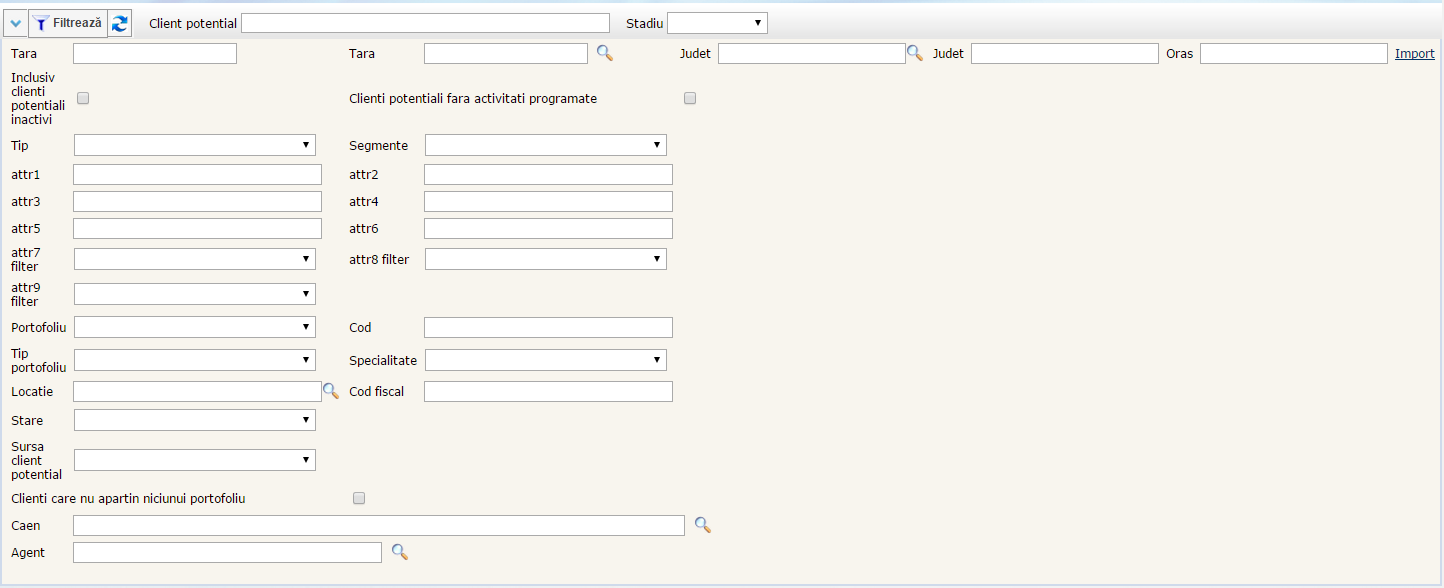This screenshot has height=588, width=1444.
Task: Click the Filtrează filter button
Action: [x=68, y=23]
